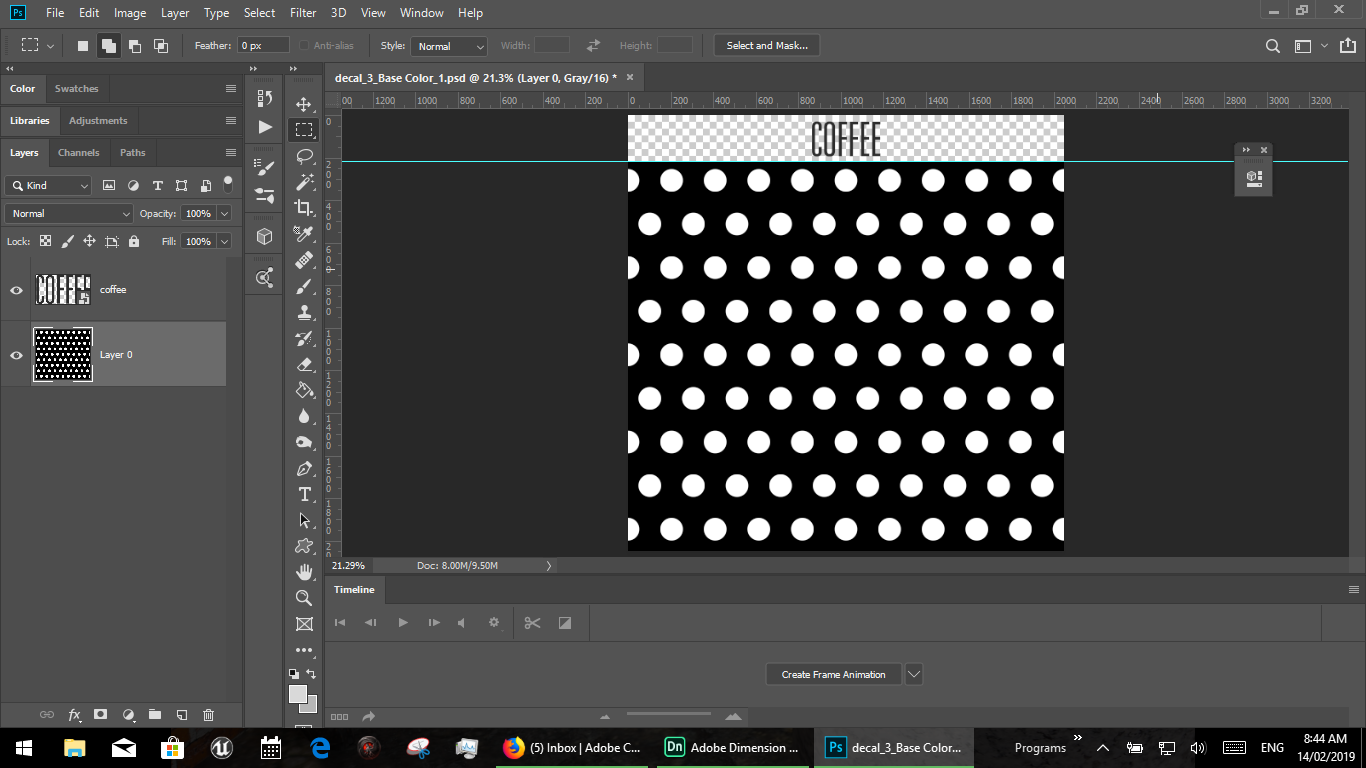This screenshot has width=1366, height=768.
Task: Select the Eyedropper tool
Action: pos(304,234)
